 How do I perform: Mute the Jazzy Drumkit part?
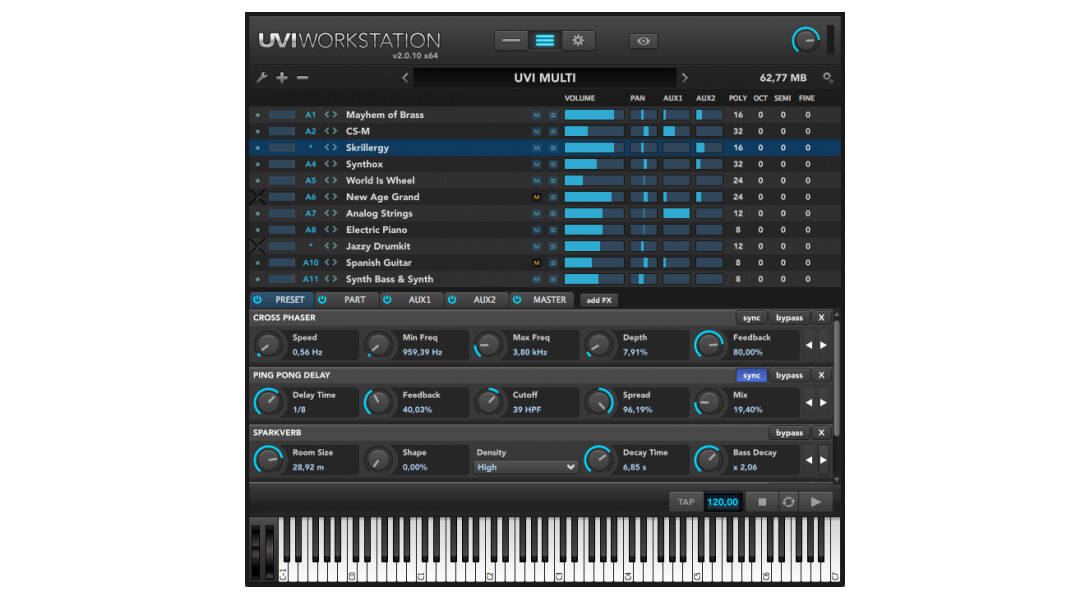[x=537, y=246]
